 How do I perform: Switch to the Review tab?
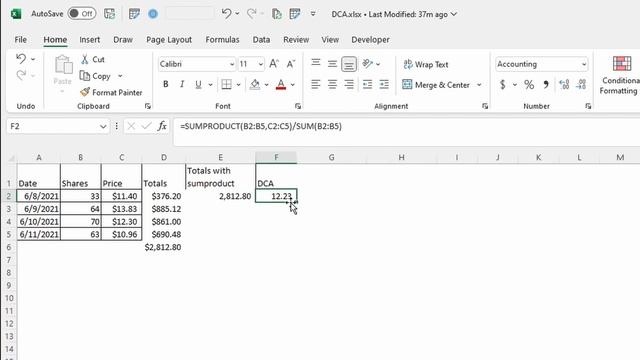click(296, 40)
